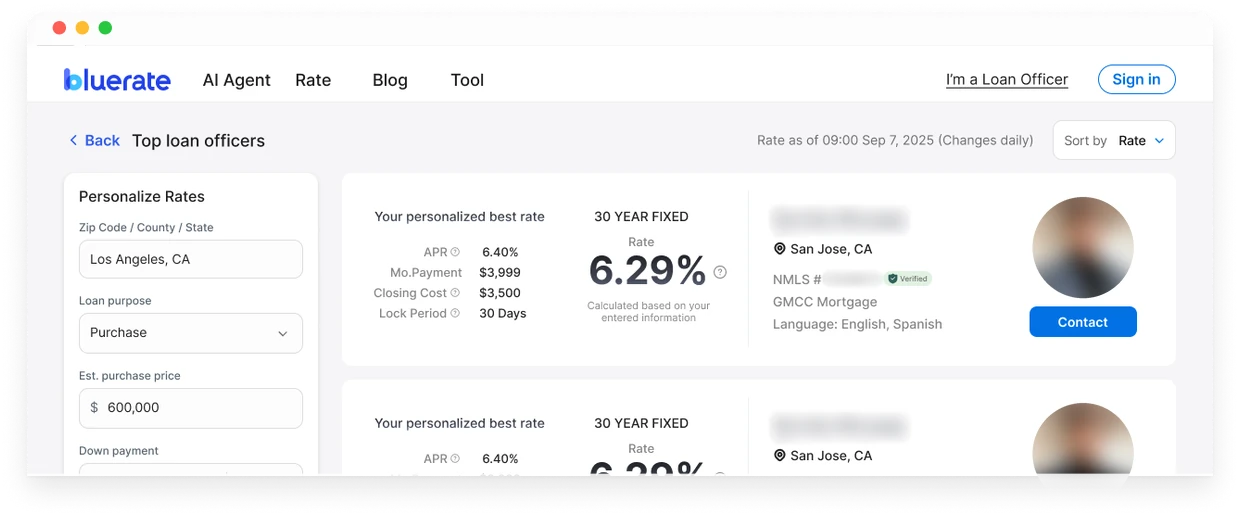
Task: Open the Rate navigation item
Action: 313,80
